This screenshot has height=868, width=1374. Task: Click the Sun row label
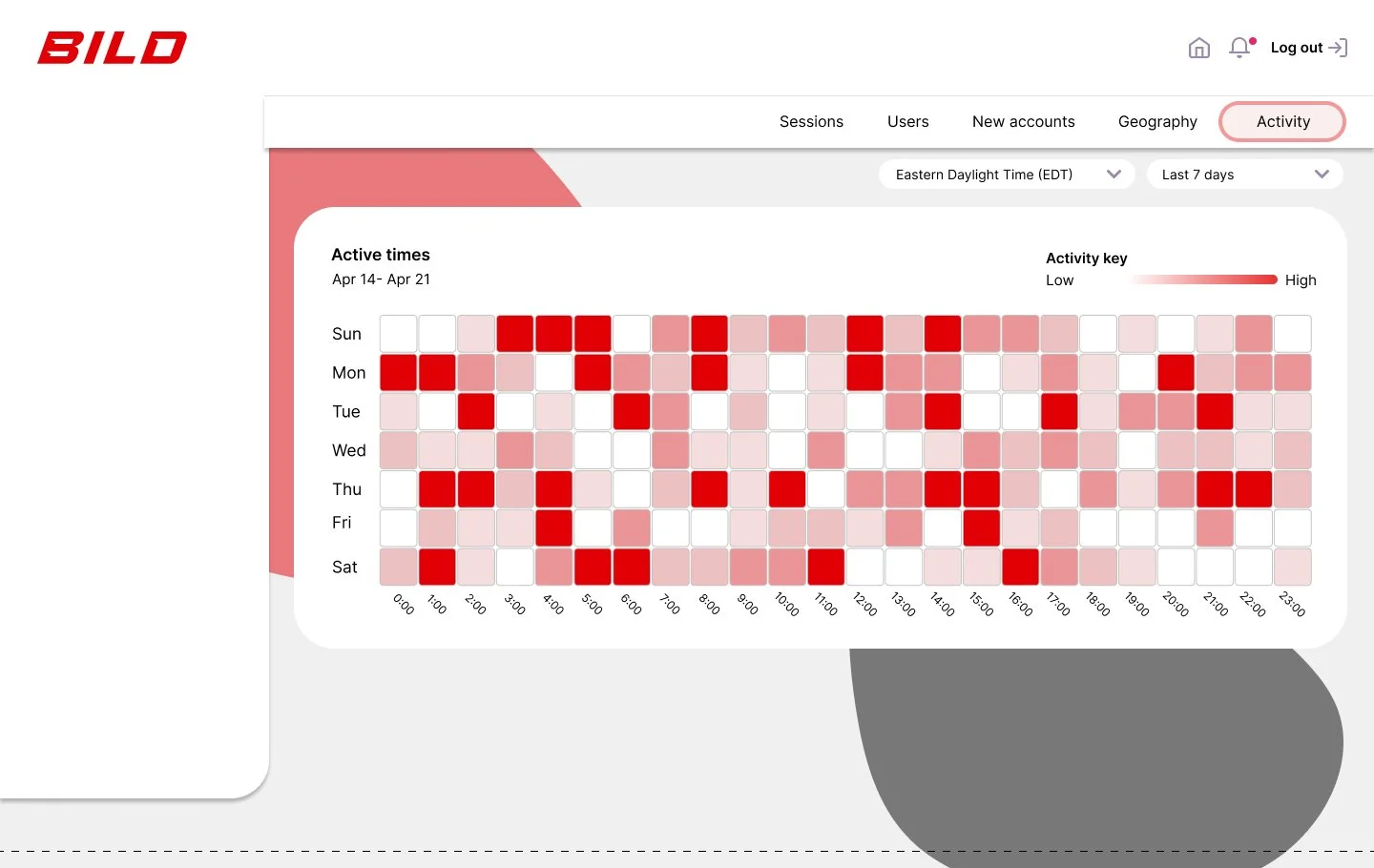(x=346, y=334)
